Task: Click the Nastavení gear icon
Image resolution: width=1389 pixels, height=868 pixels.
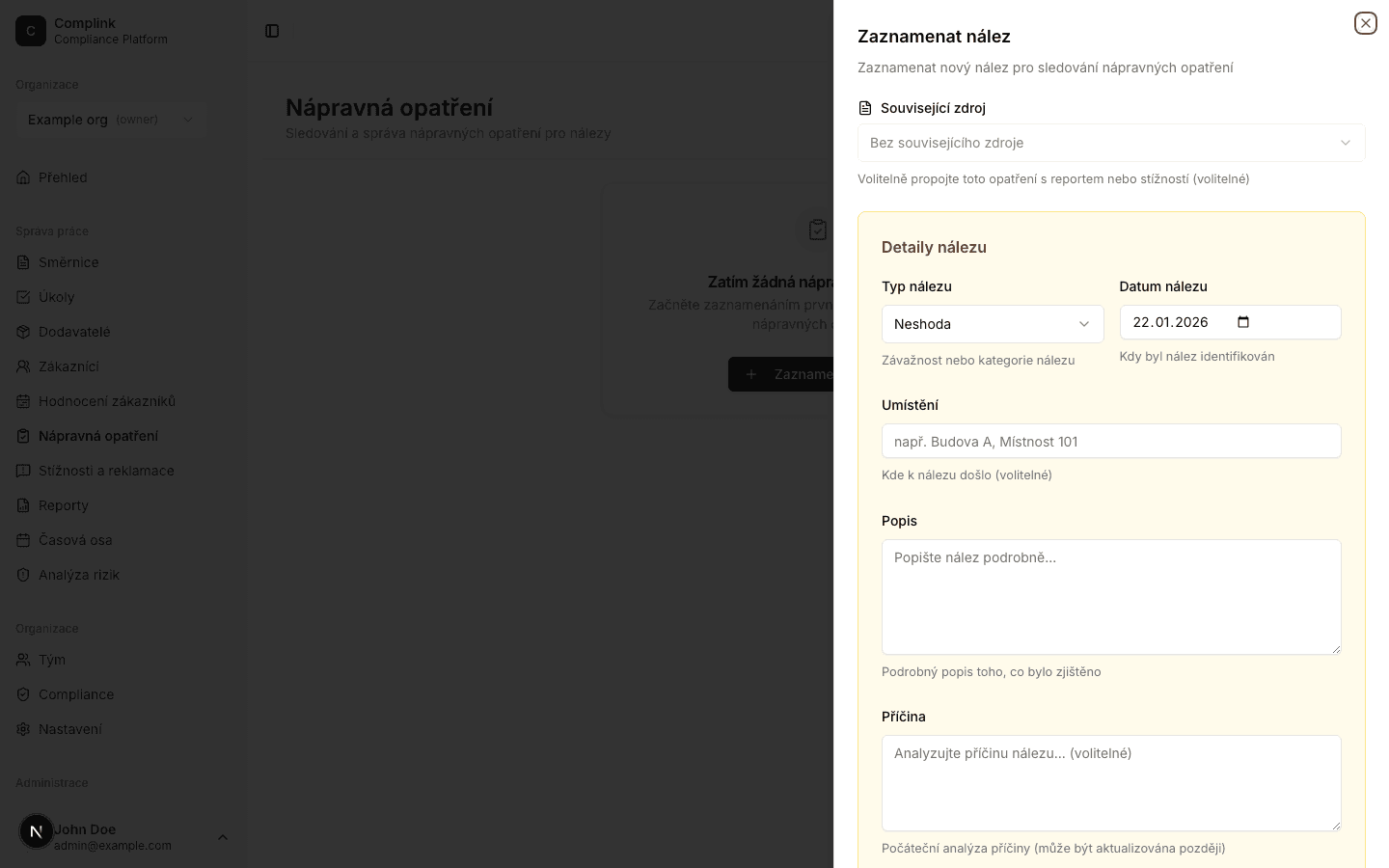Action: 23,729
